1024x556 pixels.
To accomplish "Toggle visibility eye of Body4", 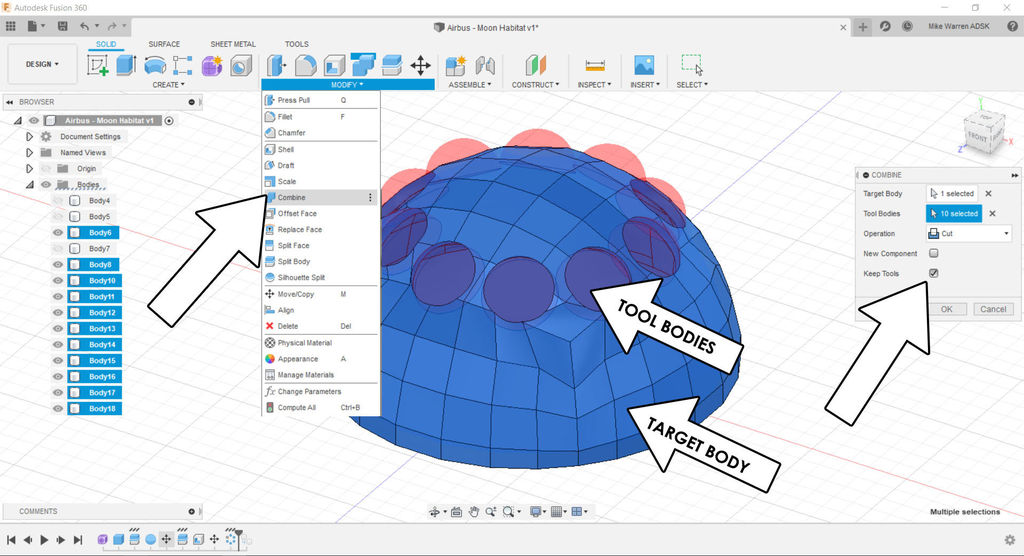I will pos(58,201).
